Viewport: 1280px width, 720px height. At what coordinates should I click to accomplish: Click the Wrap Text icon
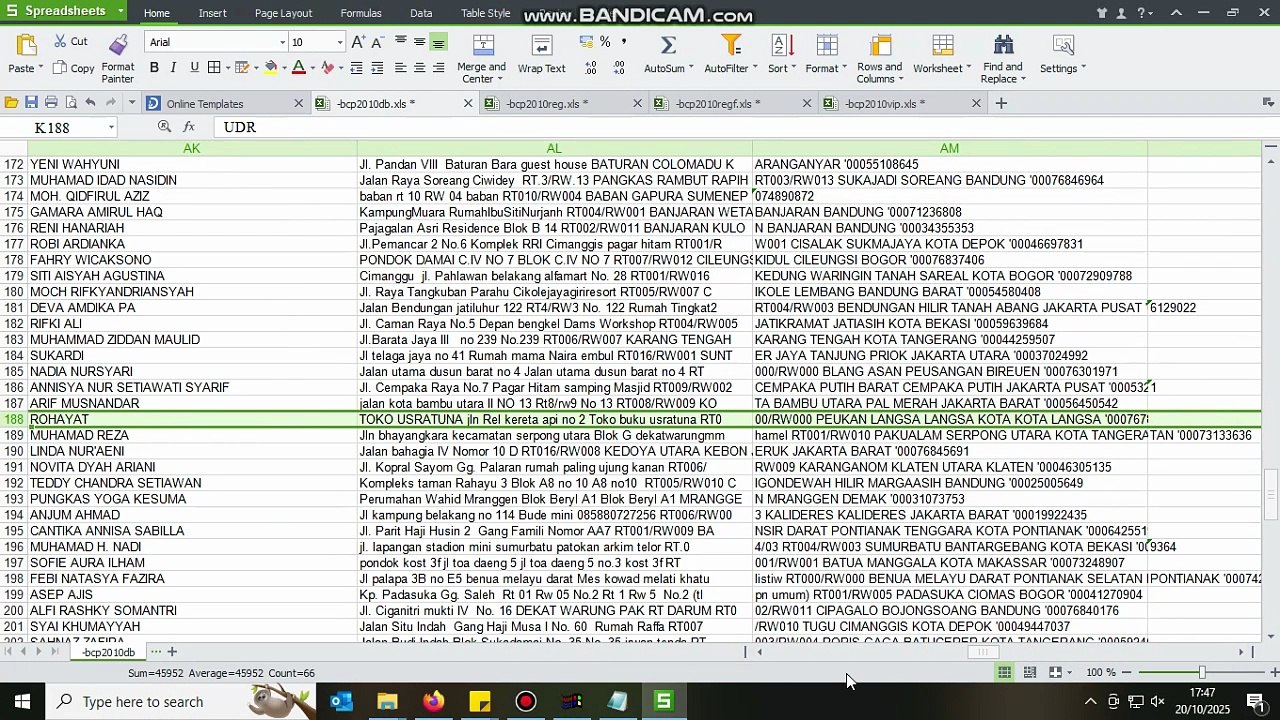click(541, 45)
